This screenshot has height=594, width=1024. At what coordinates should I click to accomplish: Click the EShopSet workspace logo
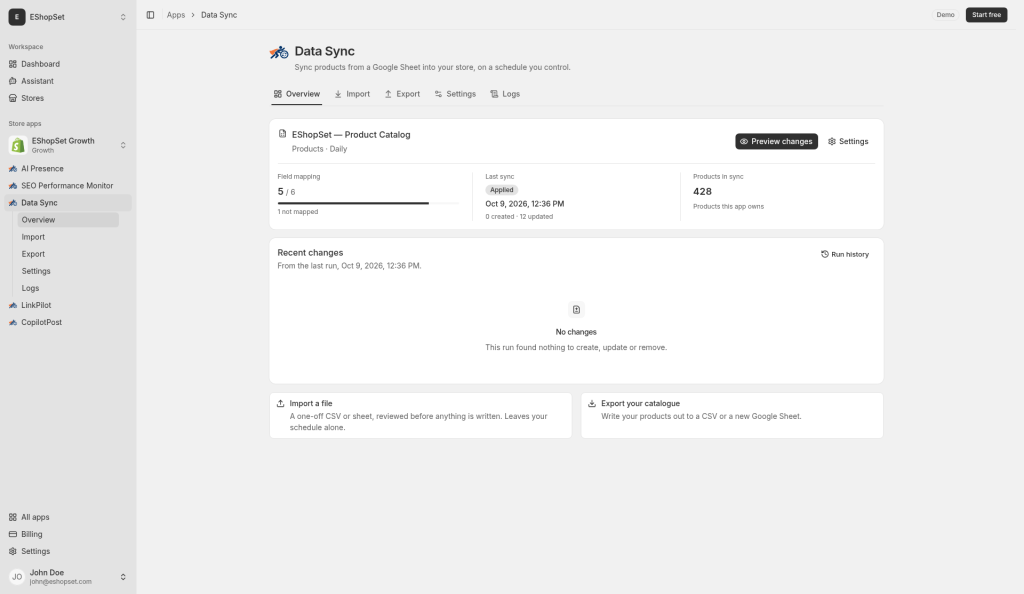pos(17,17)
